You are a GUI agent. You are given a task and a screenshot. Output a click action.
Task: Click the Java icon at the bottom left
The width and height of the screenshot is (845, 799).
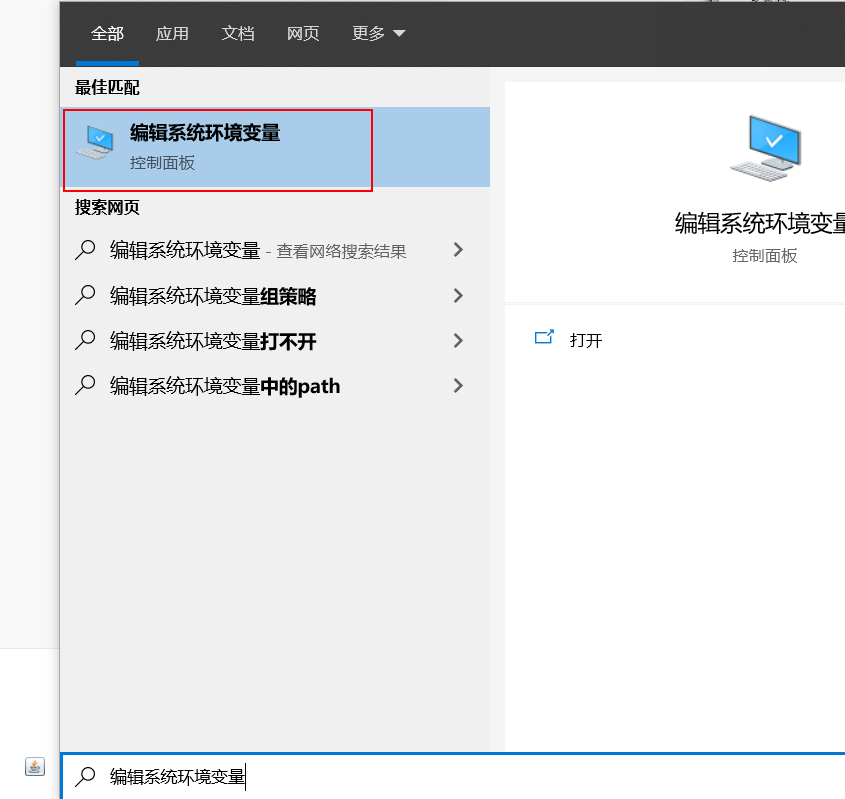35,766
